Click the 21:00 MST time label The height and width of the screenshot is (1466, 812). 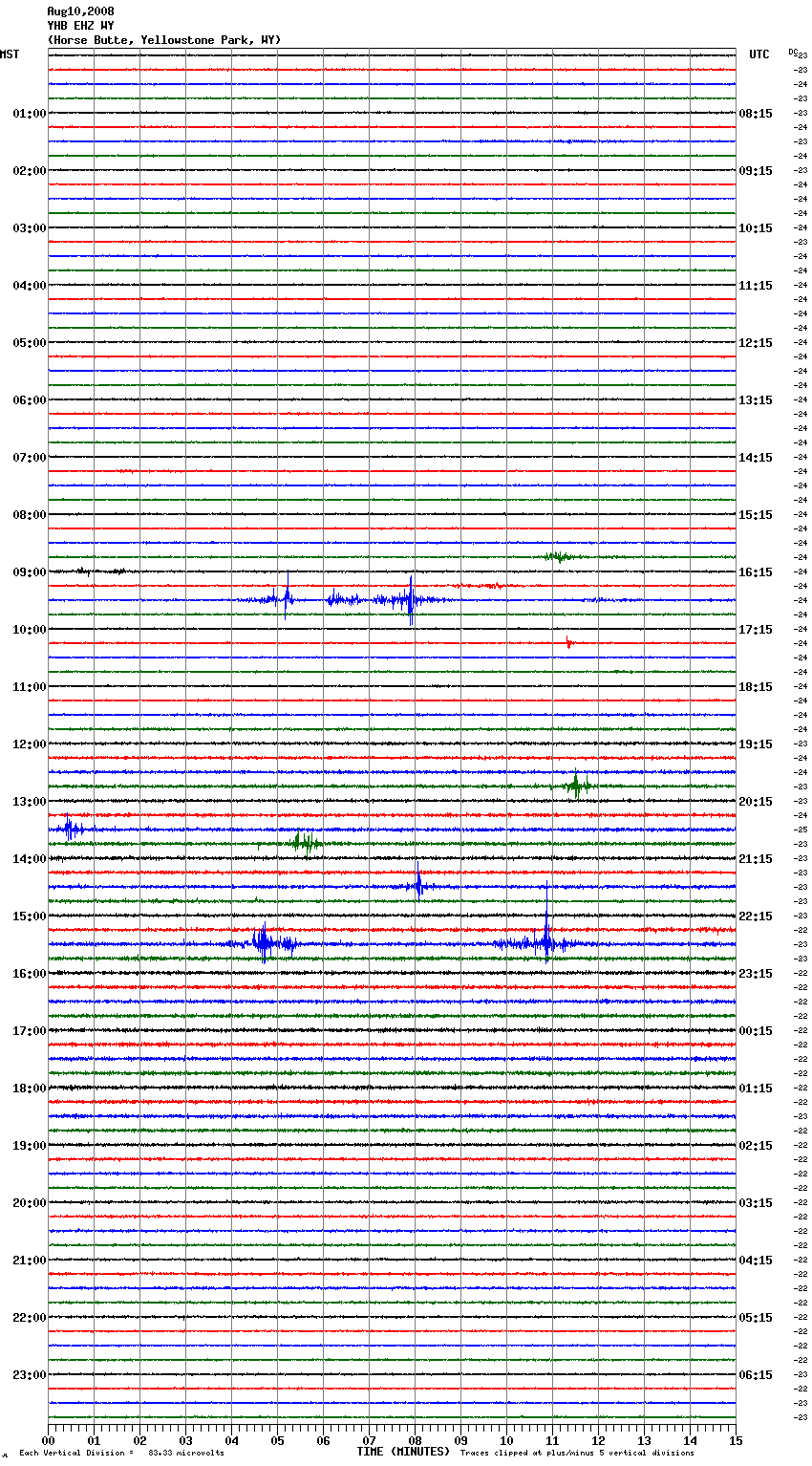[30, 1261]
